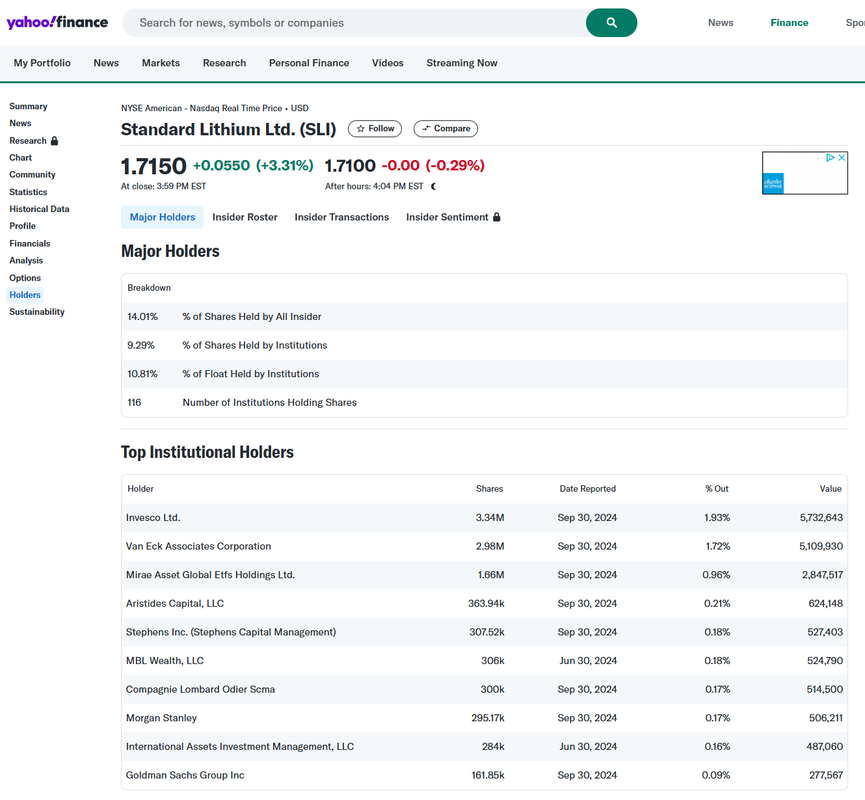Click the Invesco Ltd. holder row
Viewport: 865px width, 800px height.
(x=484, y=518)
